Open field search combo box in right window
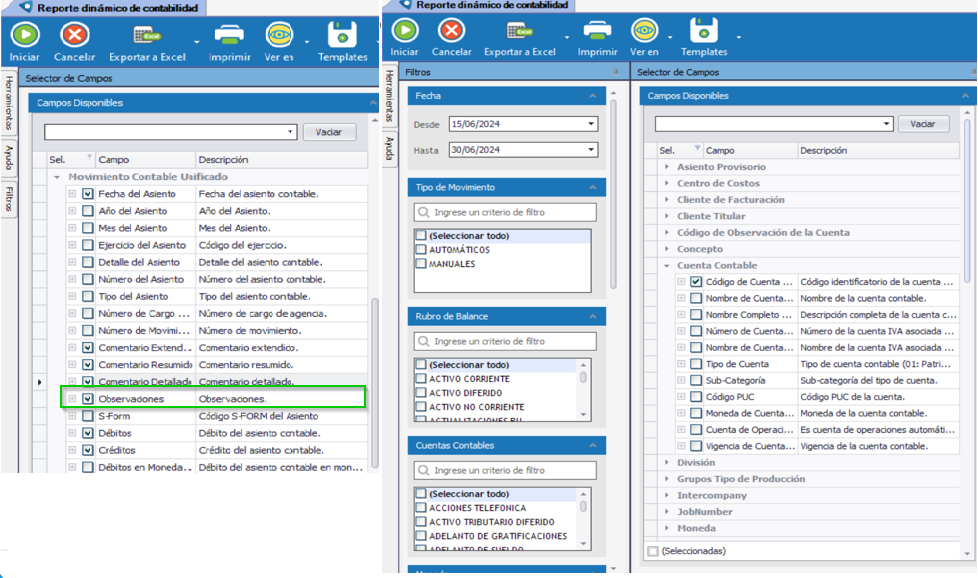Image resolution: width=978 pixels, height=578 pixels. 774,124
